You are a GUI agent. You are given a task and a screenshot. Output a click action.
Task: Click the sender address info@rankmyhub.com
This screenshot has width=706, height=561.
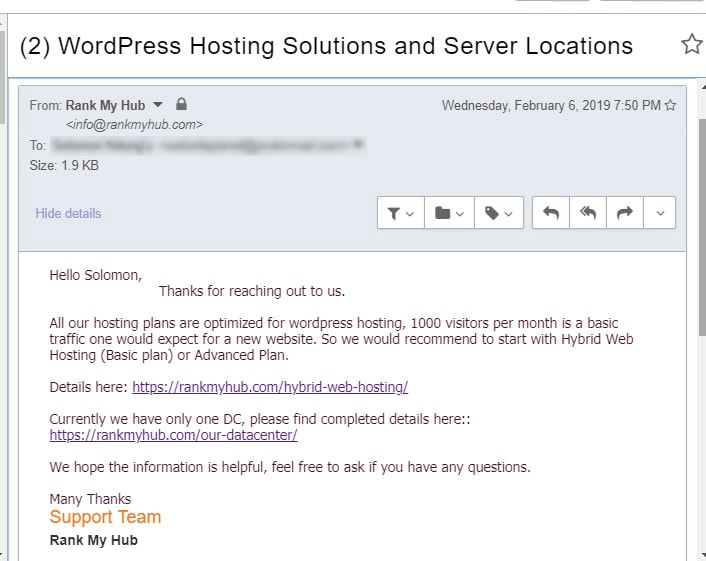pyautogui.click(x=135, y=124)
